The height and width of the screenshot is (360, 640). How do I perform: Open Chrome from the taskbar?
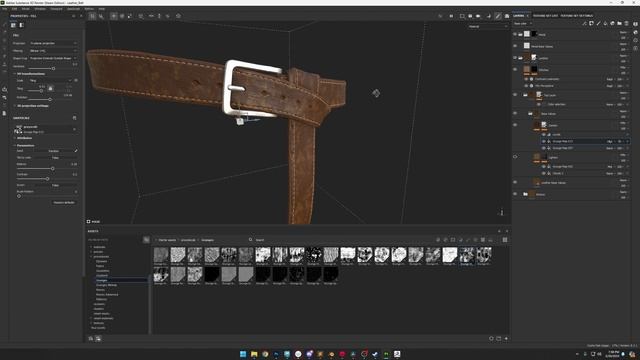click(x=265, y=354)
